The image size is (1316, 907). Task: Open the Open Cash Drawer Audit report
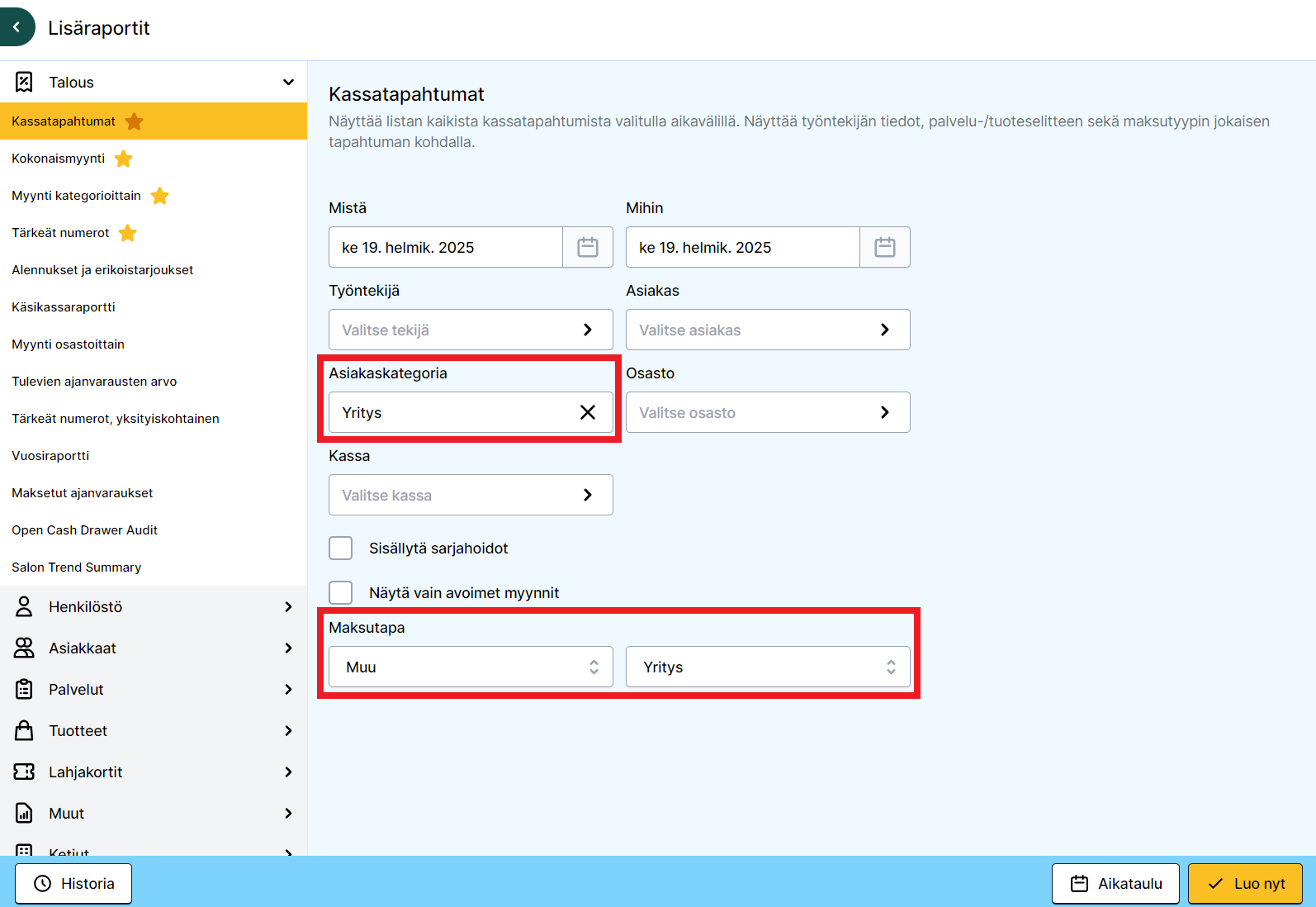(154, 530)
